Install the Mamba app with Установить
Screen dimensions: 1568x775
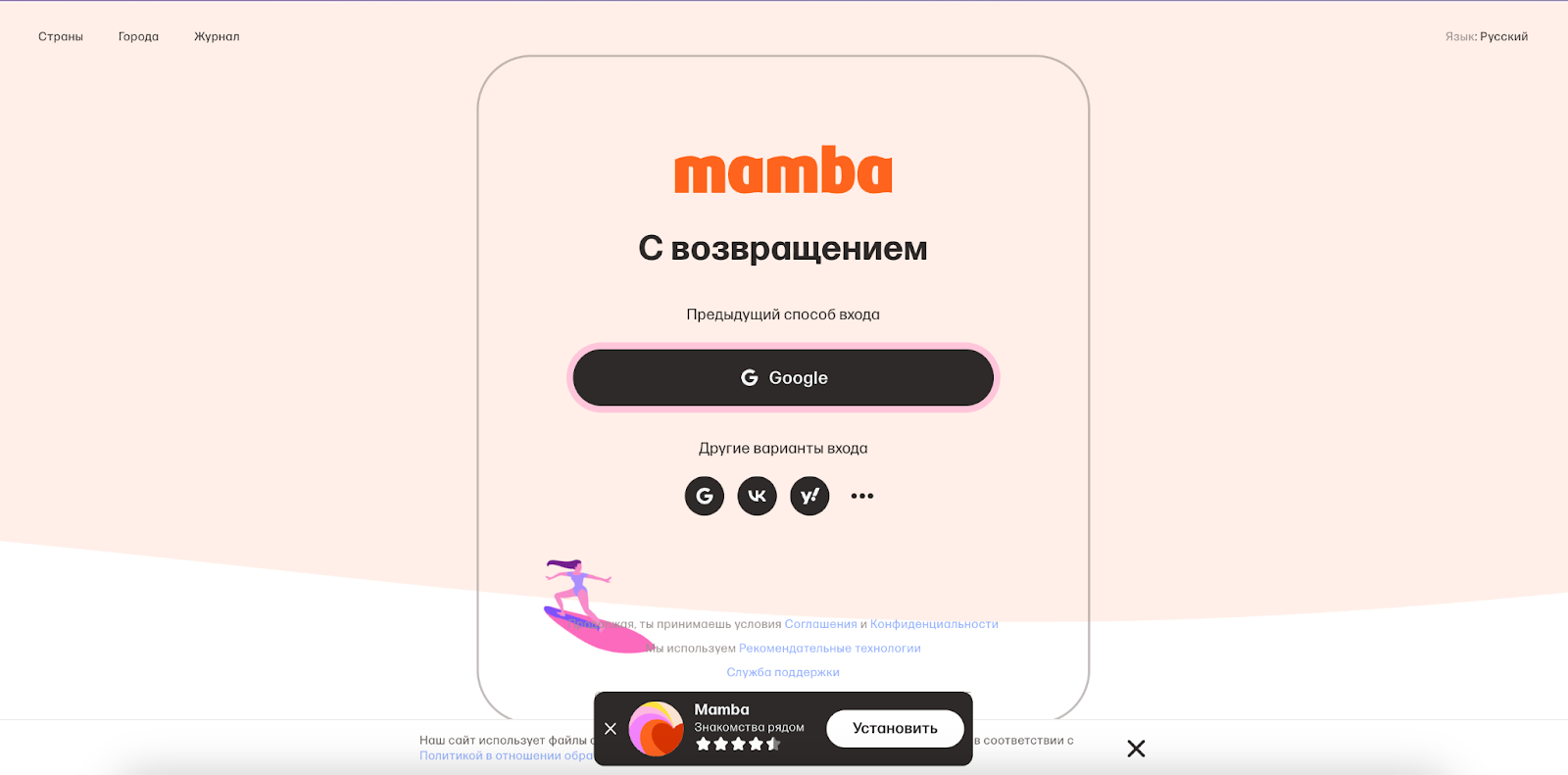click(895, 729)
